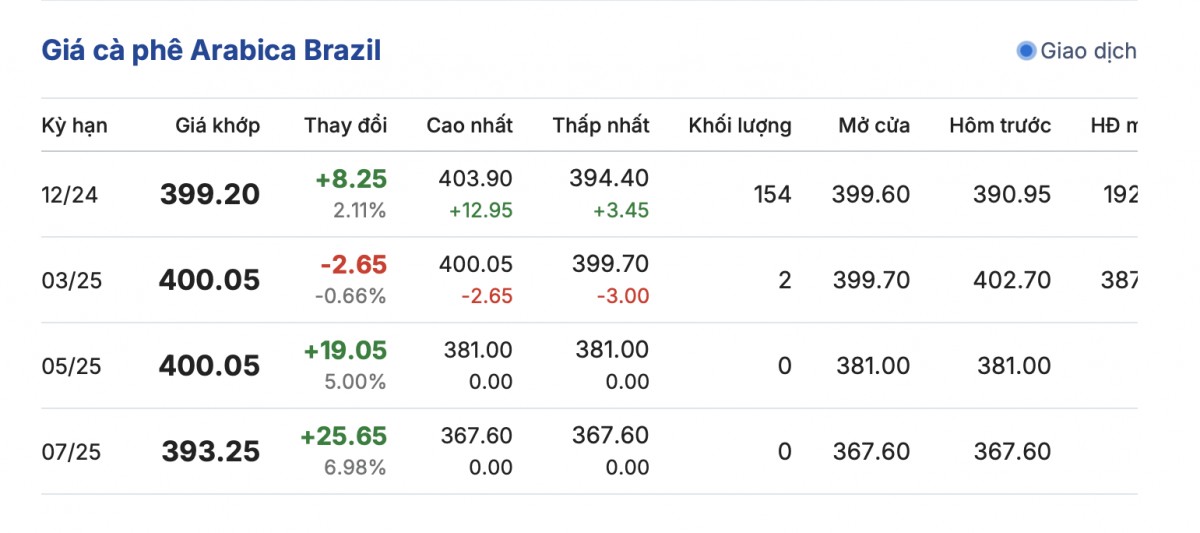The height and width of the screenshot is (533, 1200).
Task: Click the Hôm trước column header
Action: (x=1000, y=125)
